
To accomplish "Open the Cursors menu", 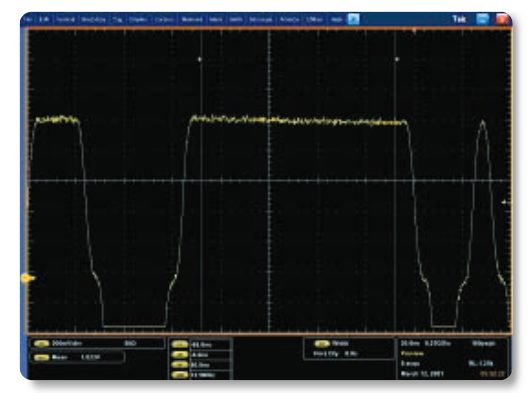I will point(164,20).
